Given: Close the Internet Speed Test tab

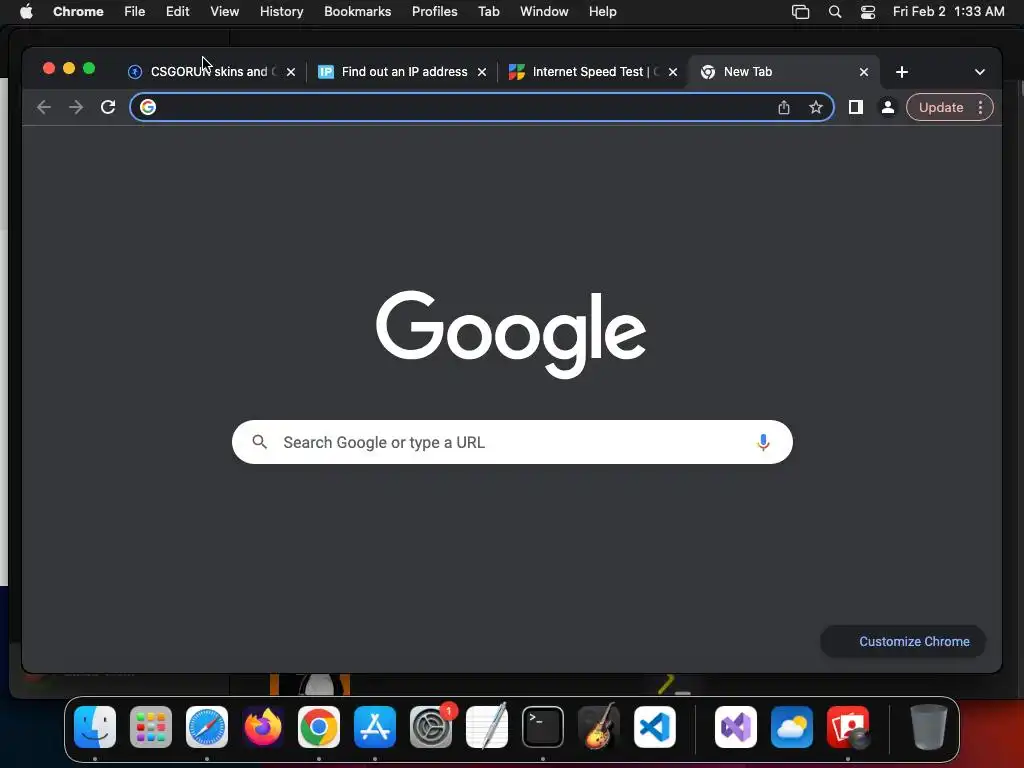Looking at the screenshot, I should click(x=673, y=72).
